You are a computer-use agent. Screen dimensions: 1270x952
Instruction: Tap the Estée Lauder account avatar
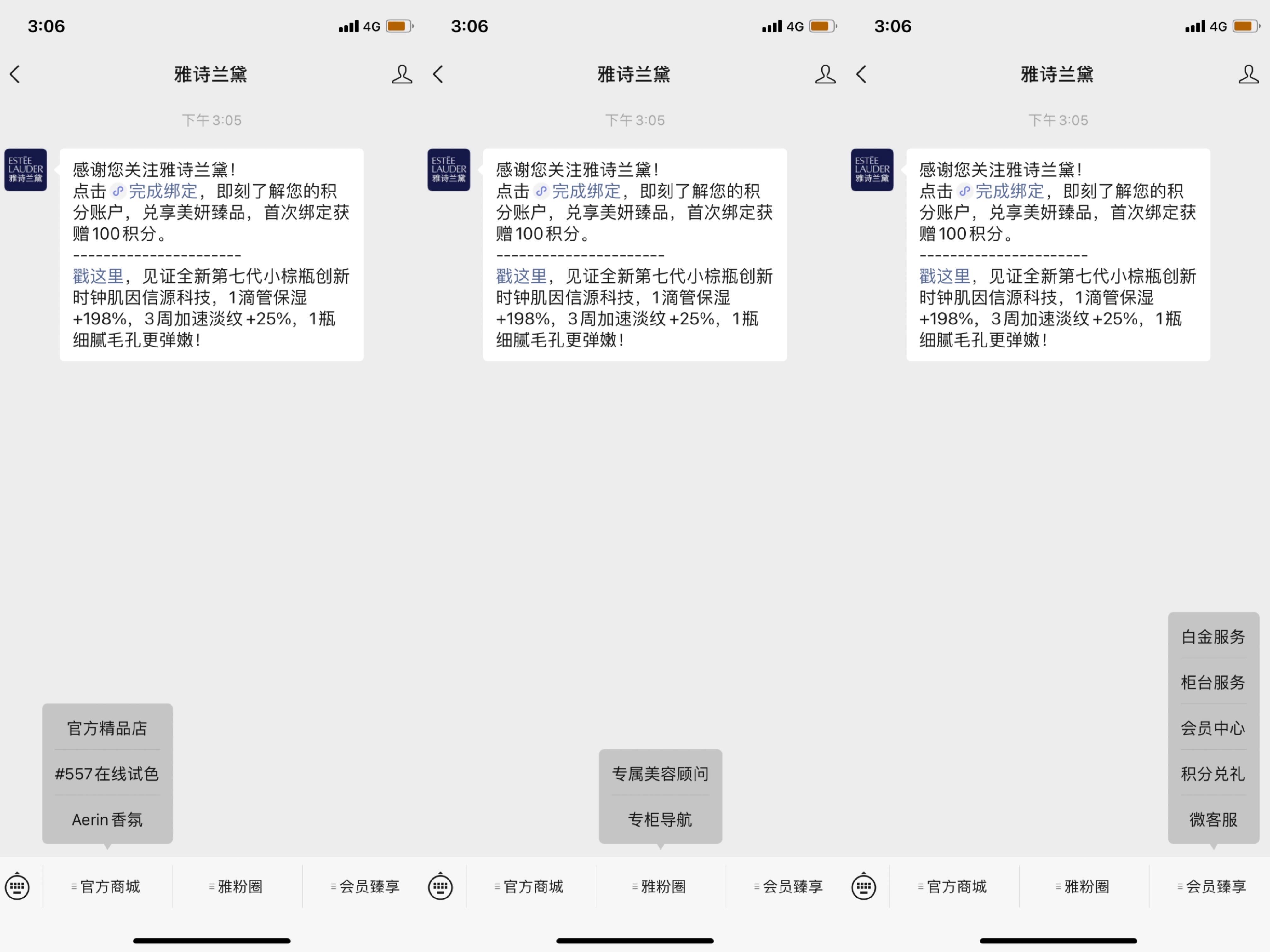[25, 169]
